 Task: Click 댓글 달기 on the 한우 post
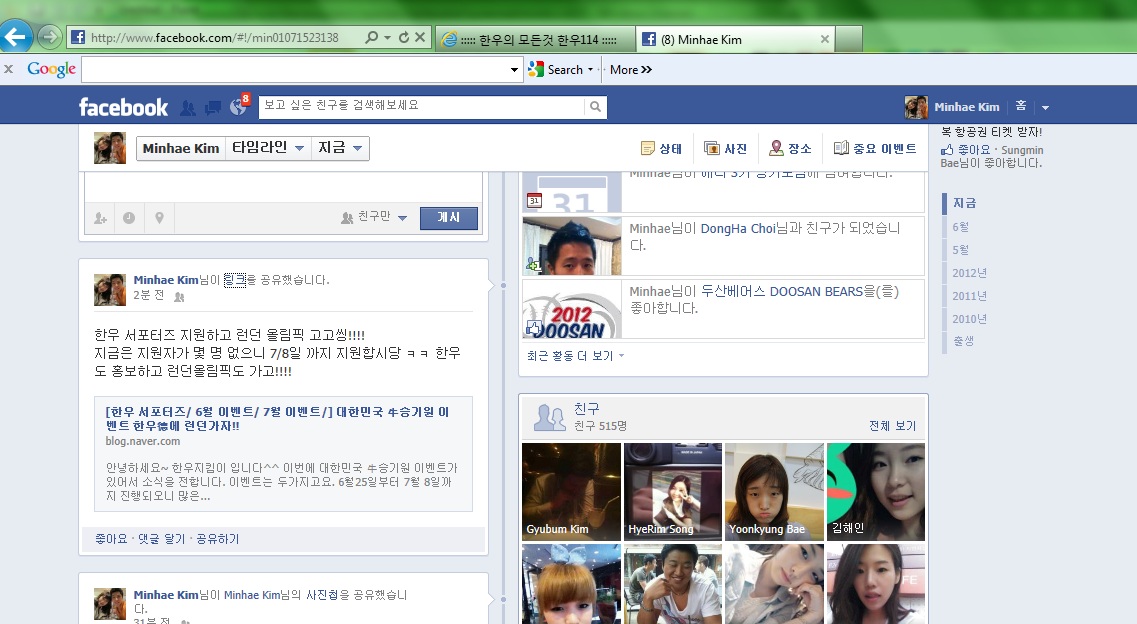pyautogui.click(x=162, y=538)
